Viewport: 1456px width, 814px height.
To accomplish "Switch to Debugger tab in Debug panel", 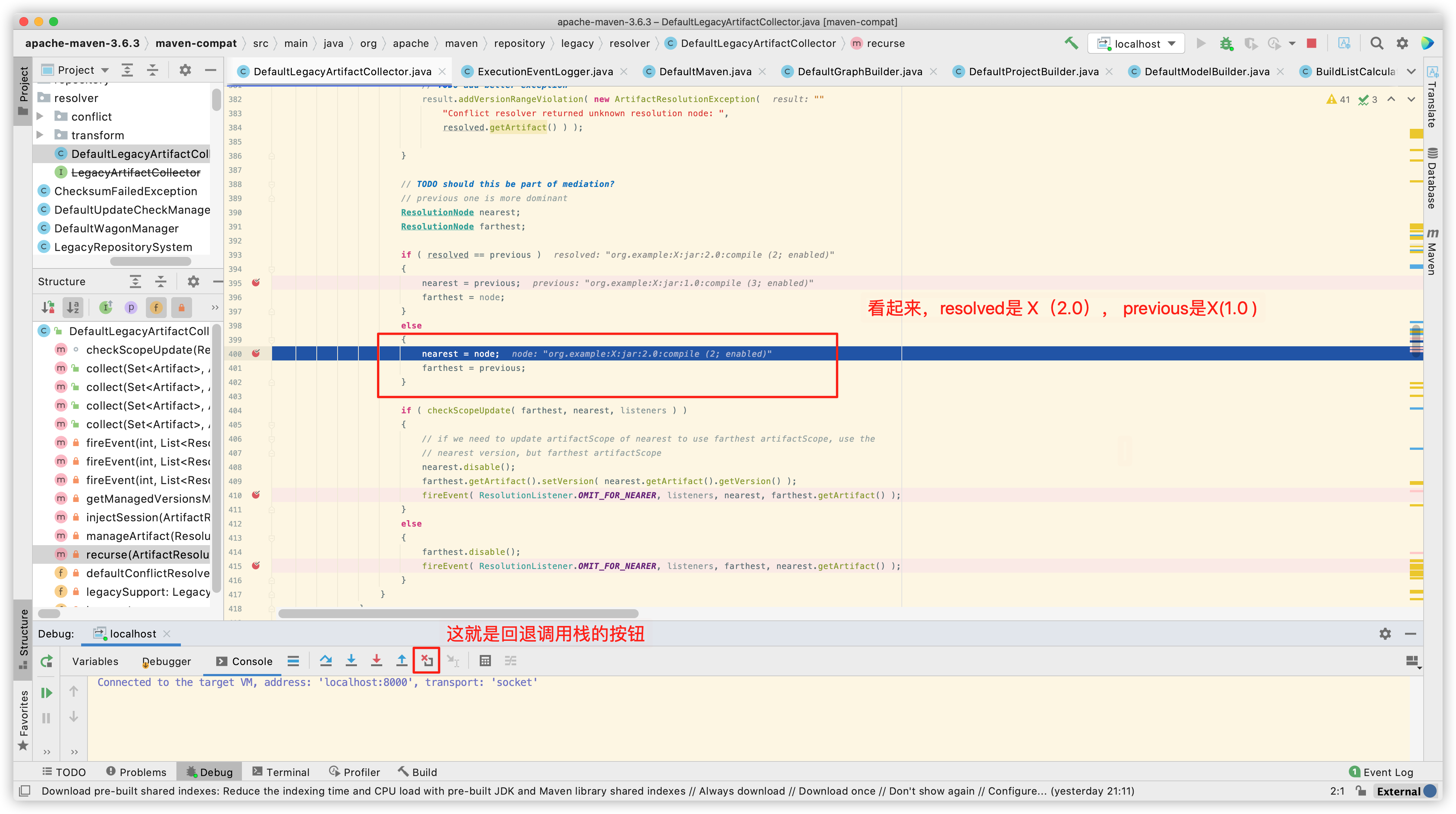I will pyautogui.click(x=166, y=661).
